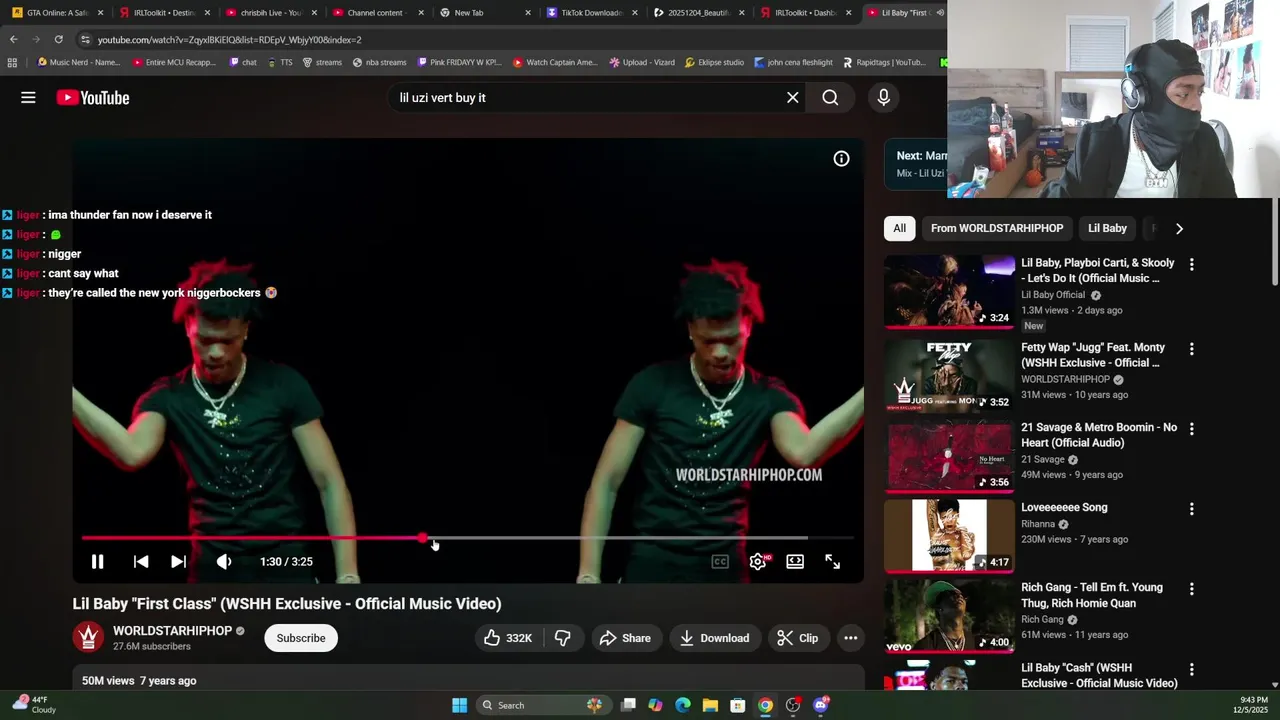This screenshot has width=1280, height=720.
Task: Start voice search with the microphone
Action: (883, 97)
